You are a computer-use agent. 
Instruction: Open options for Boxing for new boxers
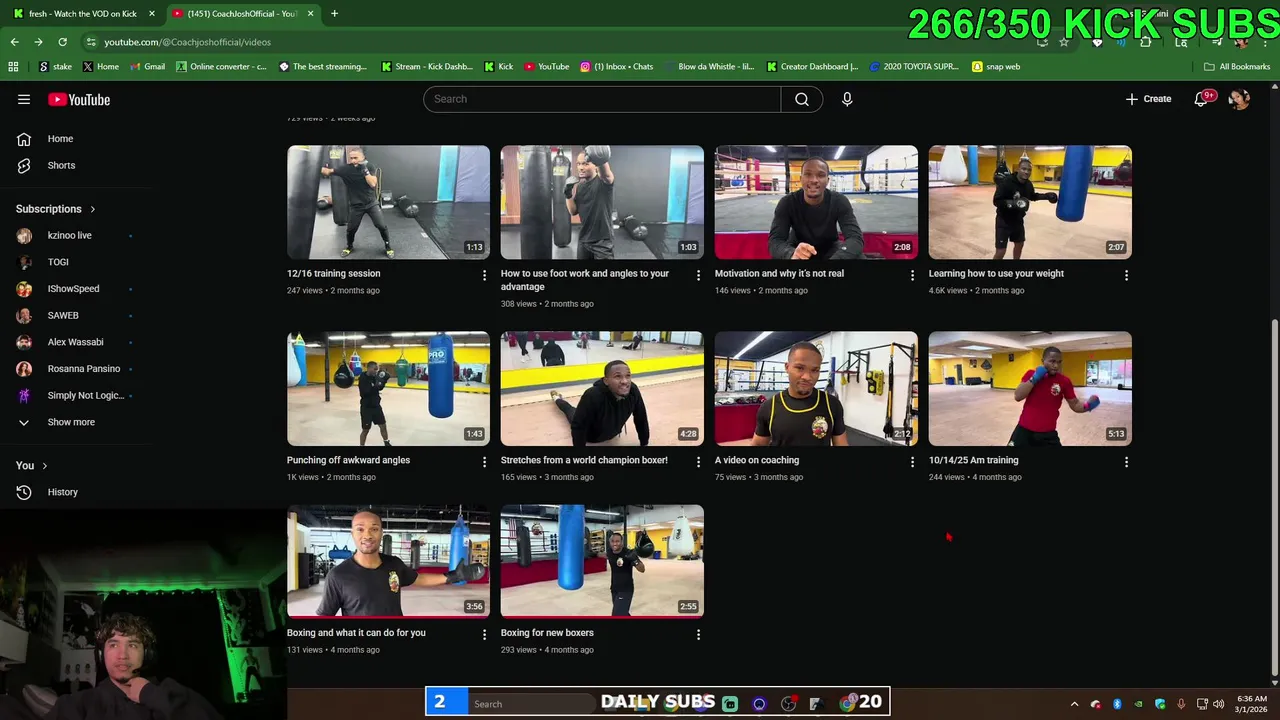coord(698,635)
